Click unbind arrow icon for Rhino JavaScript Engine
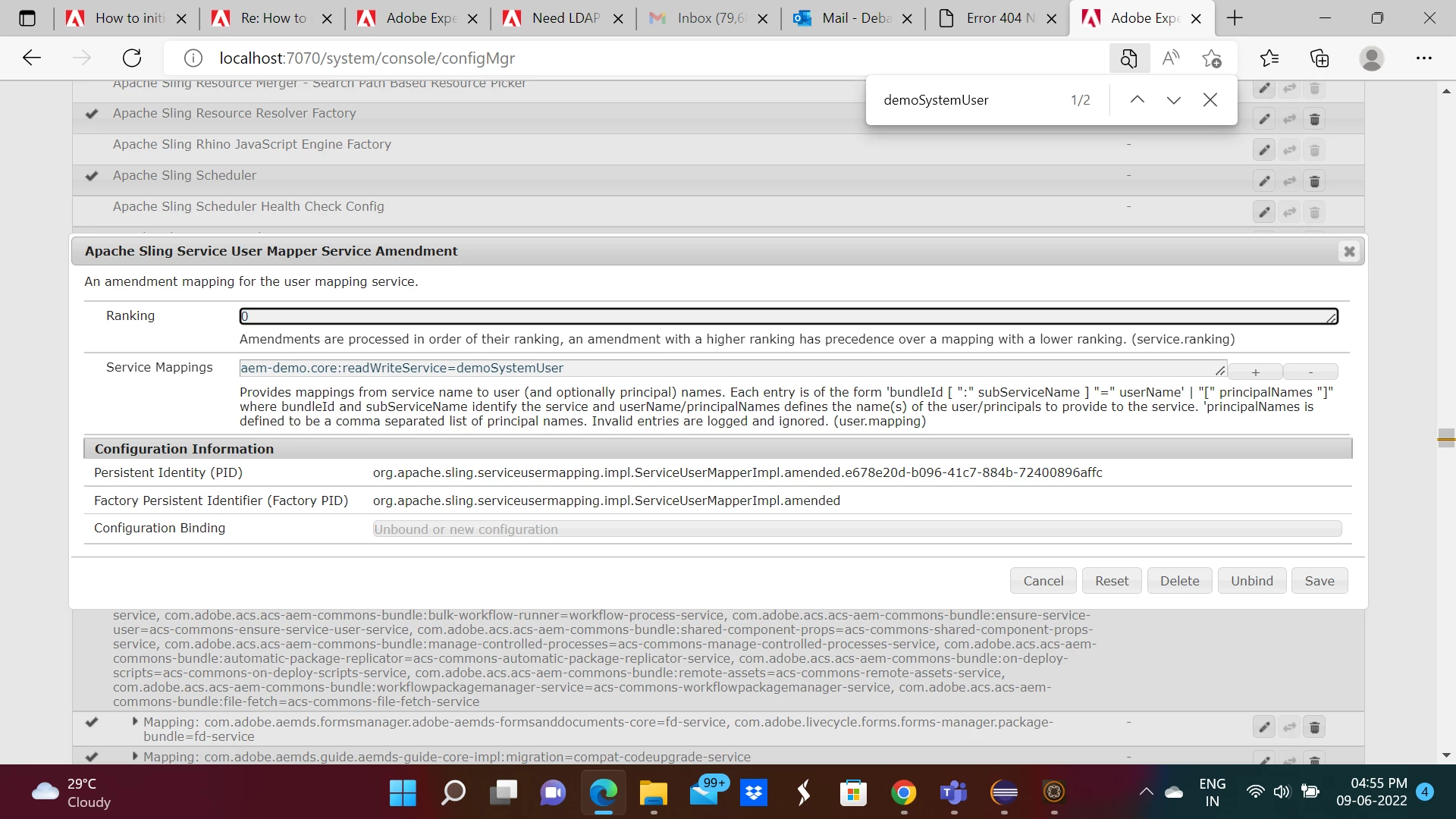This screenshot has width=1456, height=819. (x=1289, y=150)
